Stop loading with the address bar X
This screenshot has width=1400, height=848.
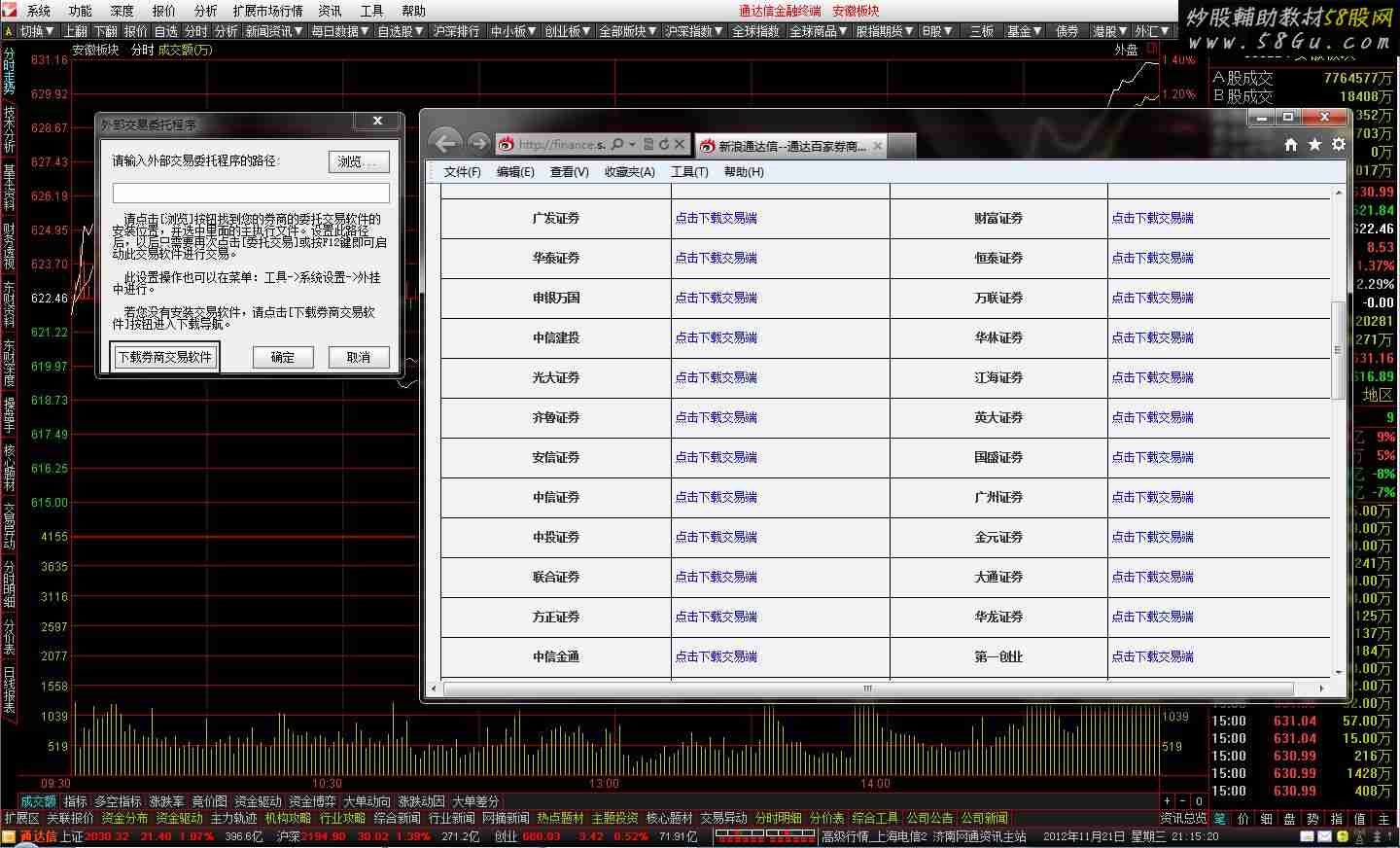[680, 144]
